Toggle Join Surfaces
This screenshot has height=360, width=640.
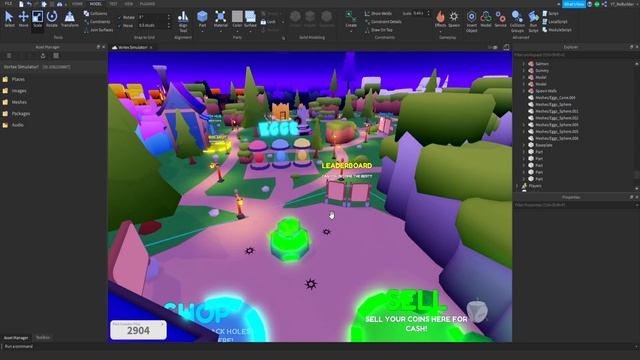(x=98, y=30)
